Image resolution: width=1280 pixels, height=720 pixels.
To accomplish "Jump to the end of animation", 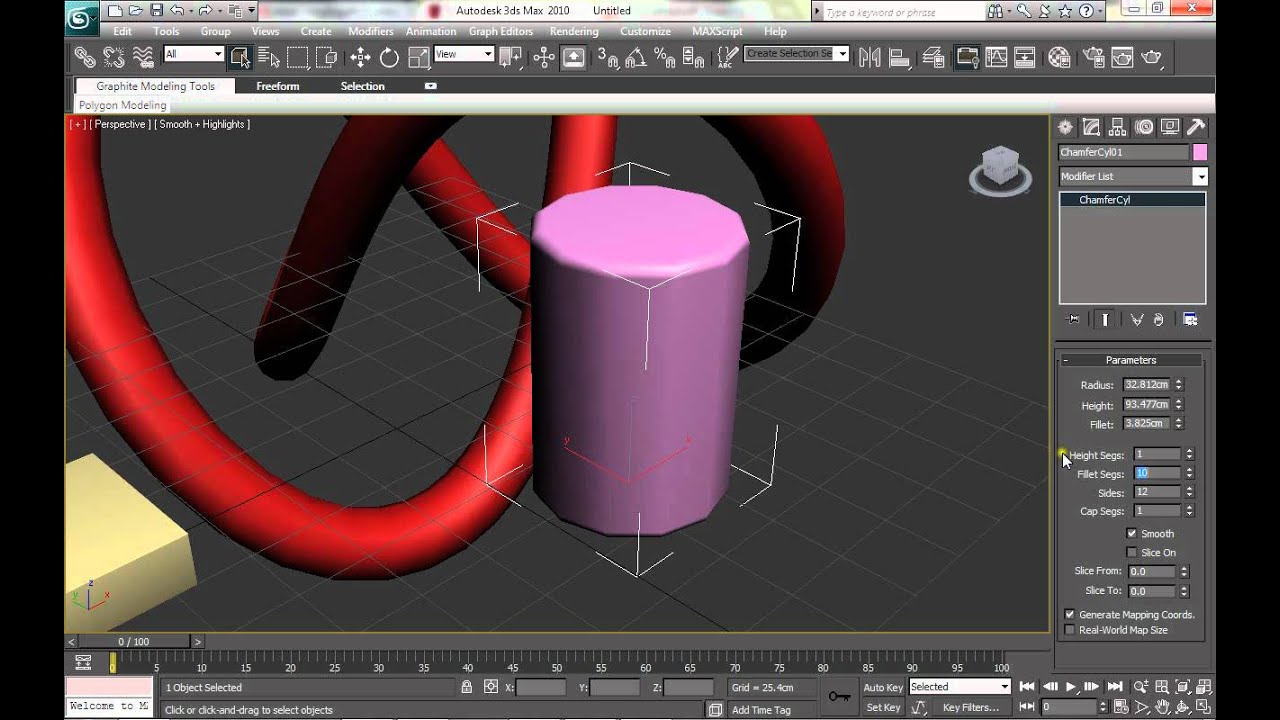I will pos(1114,687).
